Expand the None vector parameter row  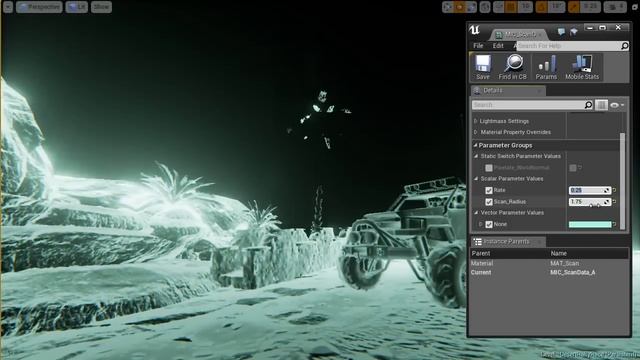click(x=481, y=224)
